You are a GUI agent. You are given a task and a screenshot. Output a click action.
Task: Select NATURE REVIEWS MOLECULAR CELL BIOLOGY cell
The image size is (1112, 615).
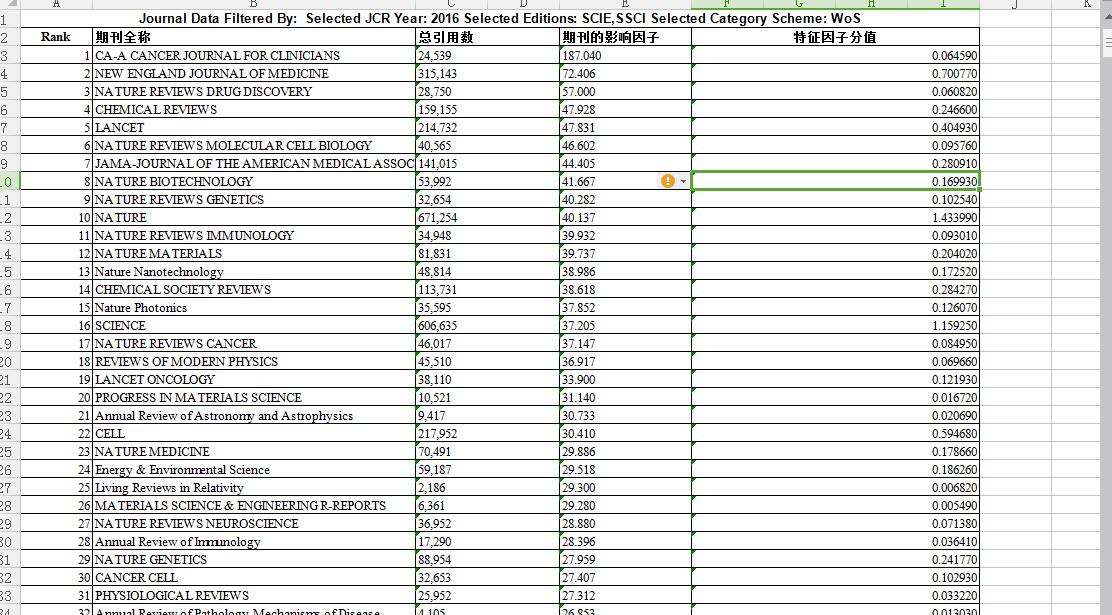coord(254,145)
